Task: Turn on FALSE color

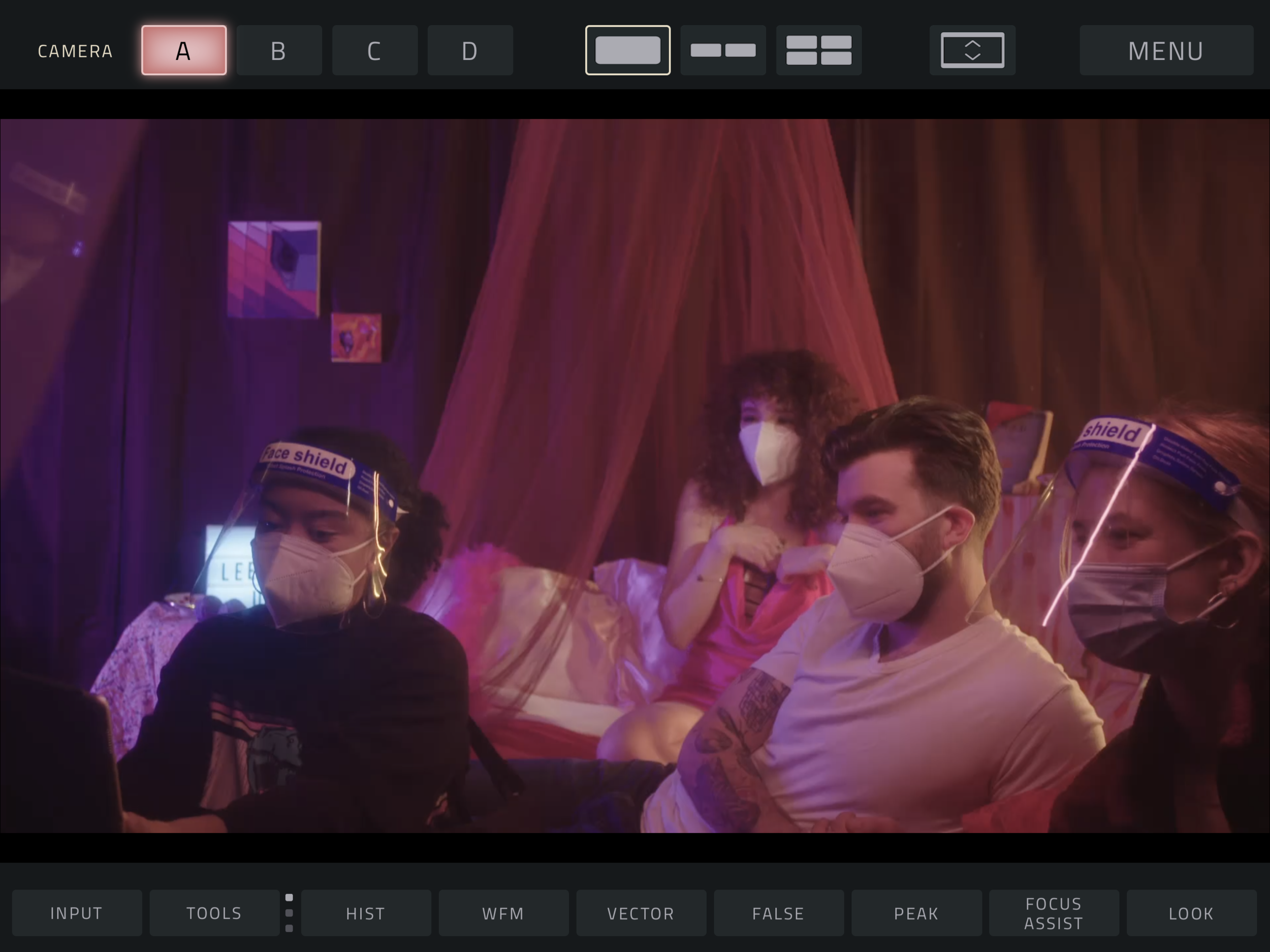Action: click(779, 913)
